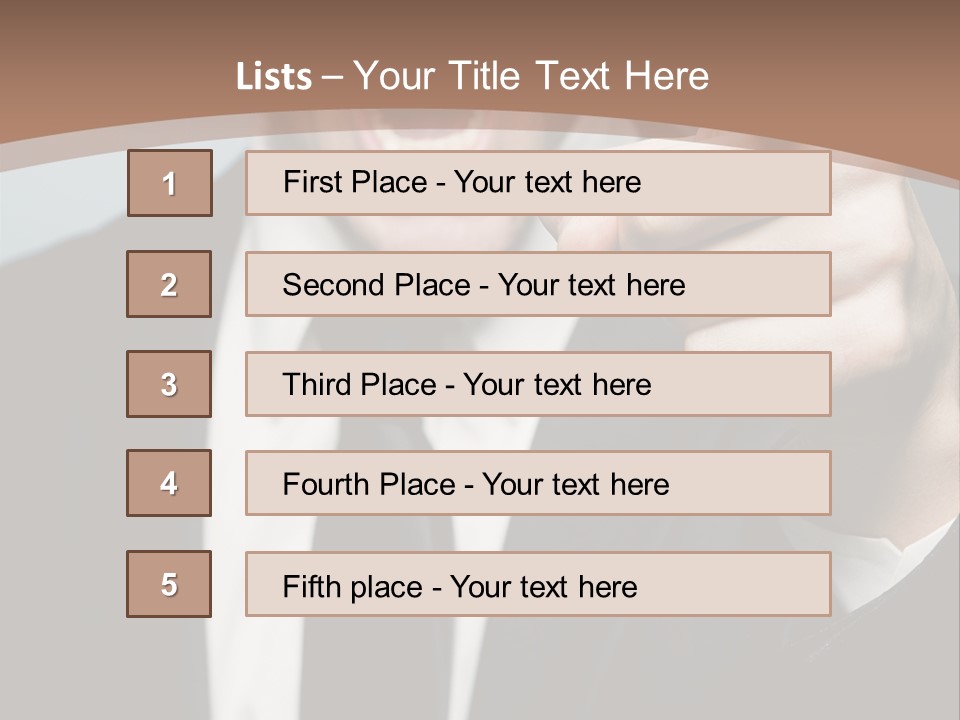Select the First Place text bar
This screenshot has height=720, width=960.
point(538,183)
